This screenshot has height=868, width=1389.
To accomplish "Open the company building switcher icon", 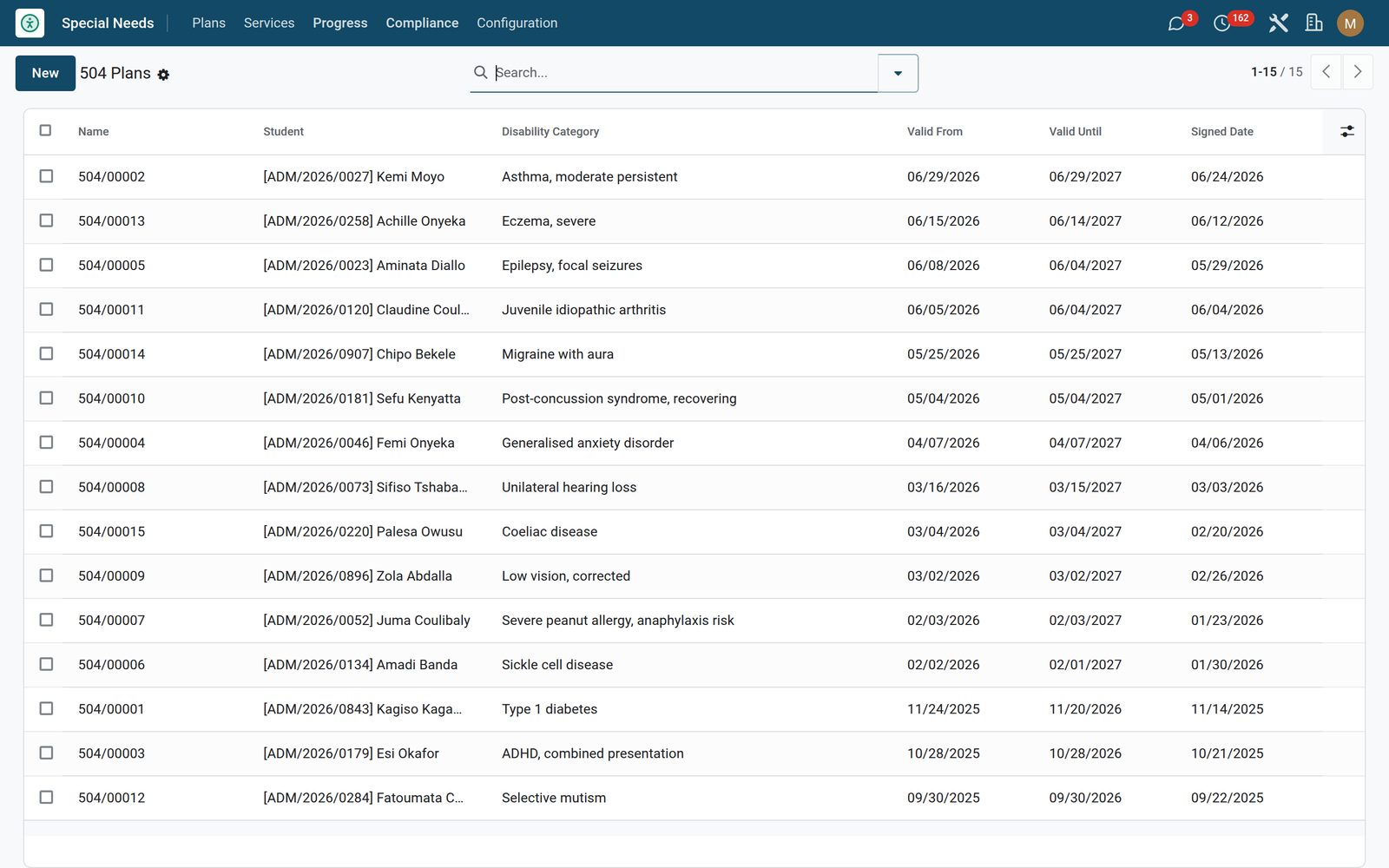I will [x=1313, y=23].
